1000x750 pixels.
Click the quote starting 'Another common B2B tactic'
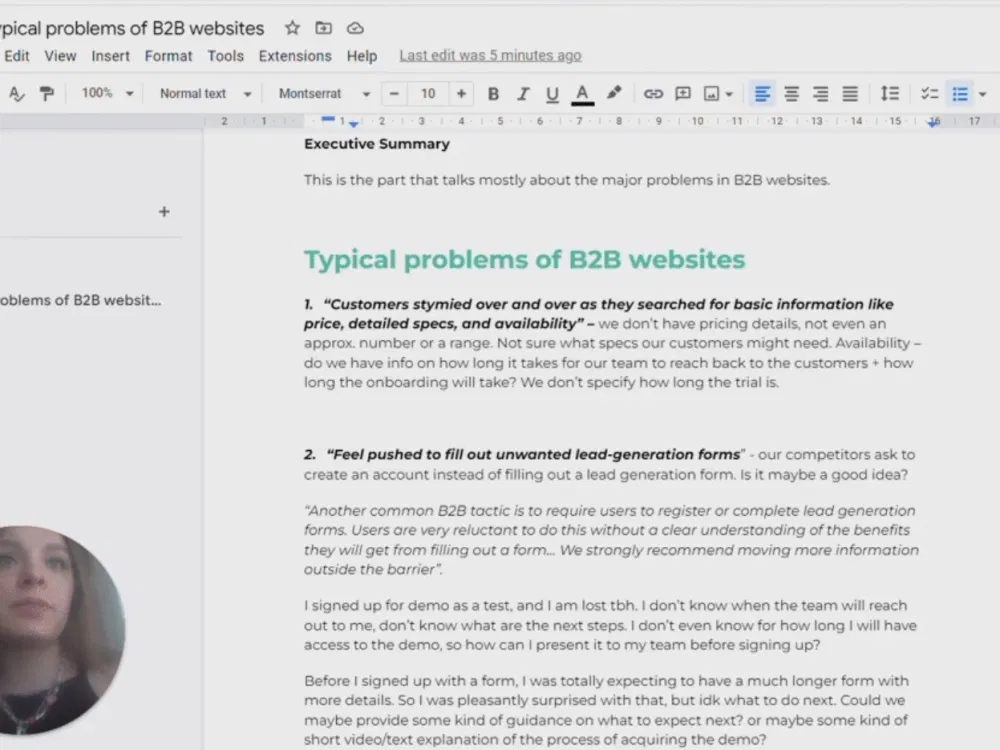[x=611, y=540]
